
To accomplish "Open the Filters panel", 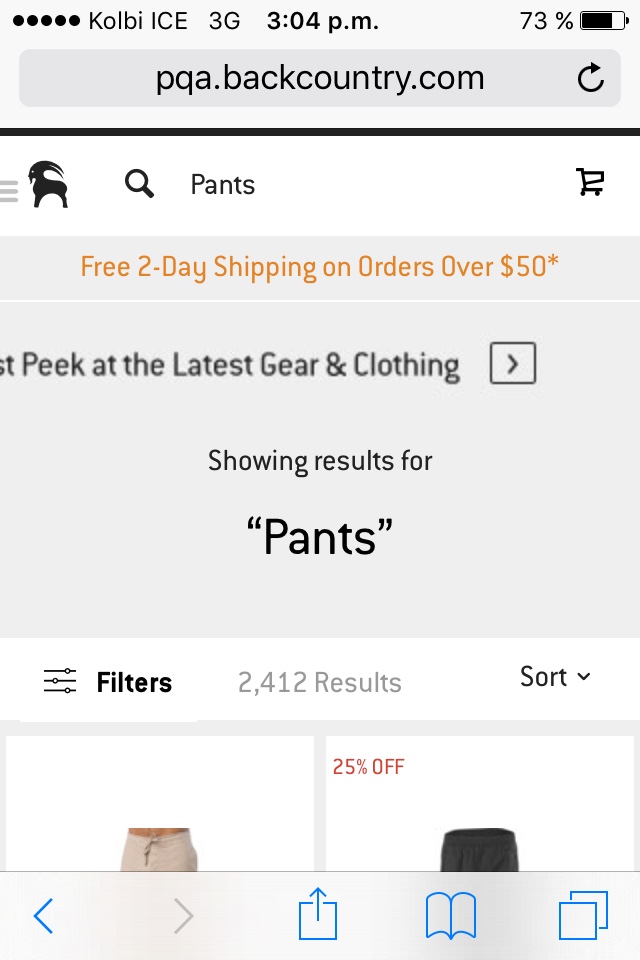I will (108, 682).
